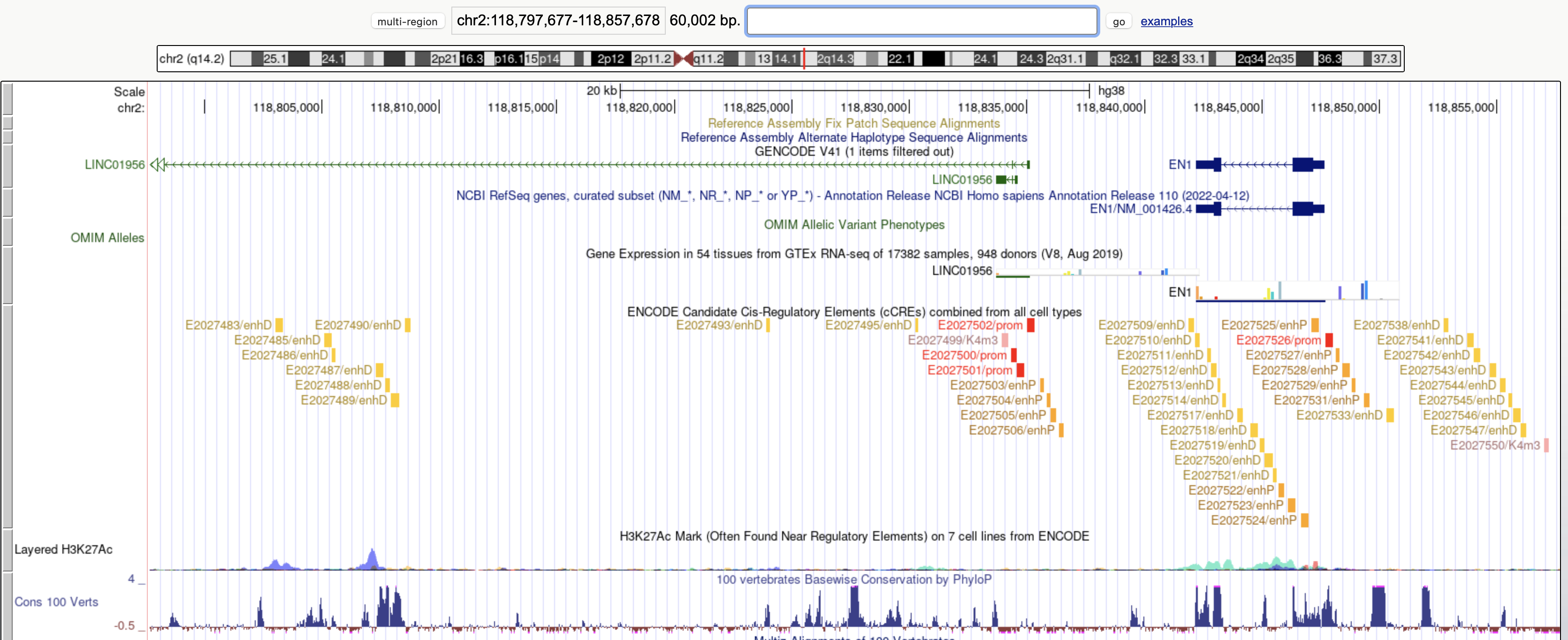Click the short LINC01956 green transcript item
This screenshot has height=640, width=1568.
tap(1007, 180)
